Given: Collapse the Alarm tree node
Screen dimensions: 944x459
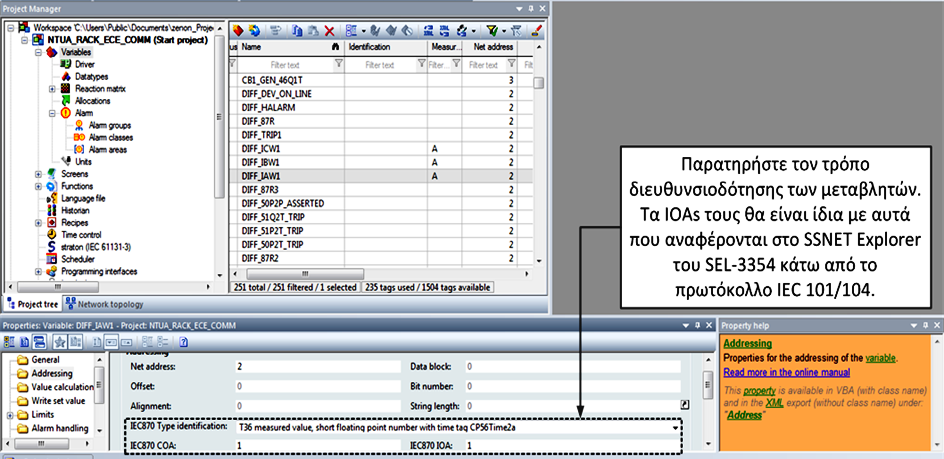Looking at the screenshot, I should pyautogui.click(x=52, y=113).
